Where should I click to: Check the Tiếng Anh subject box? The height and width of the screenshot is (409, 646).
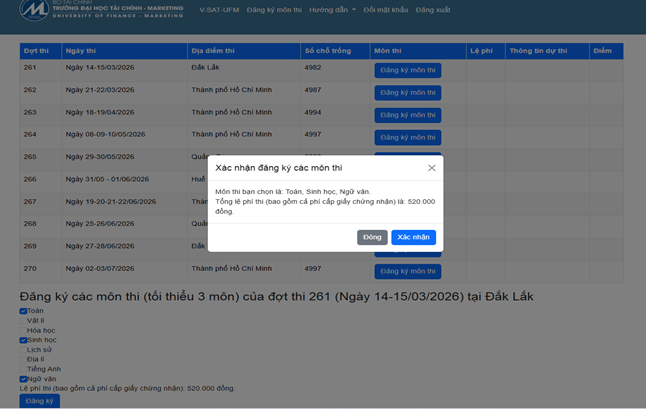24,369
